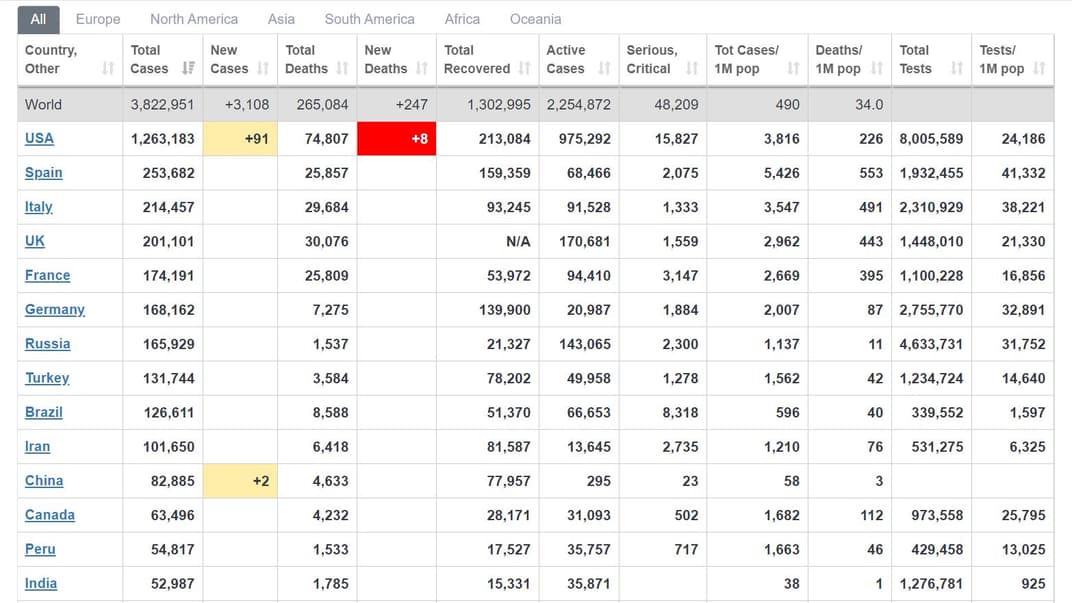Viewport: 1072px width, 603px height.
Task: Click Active Cases sort arrows
Action: 604,69
